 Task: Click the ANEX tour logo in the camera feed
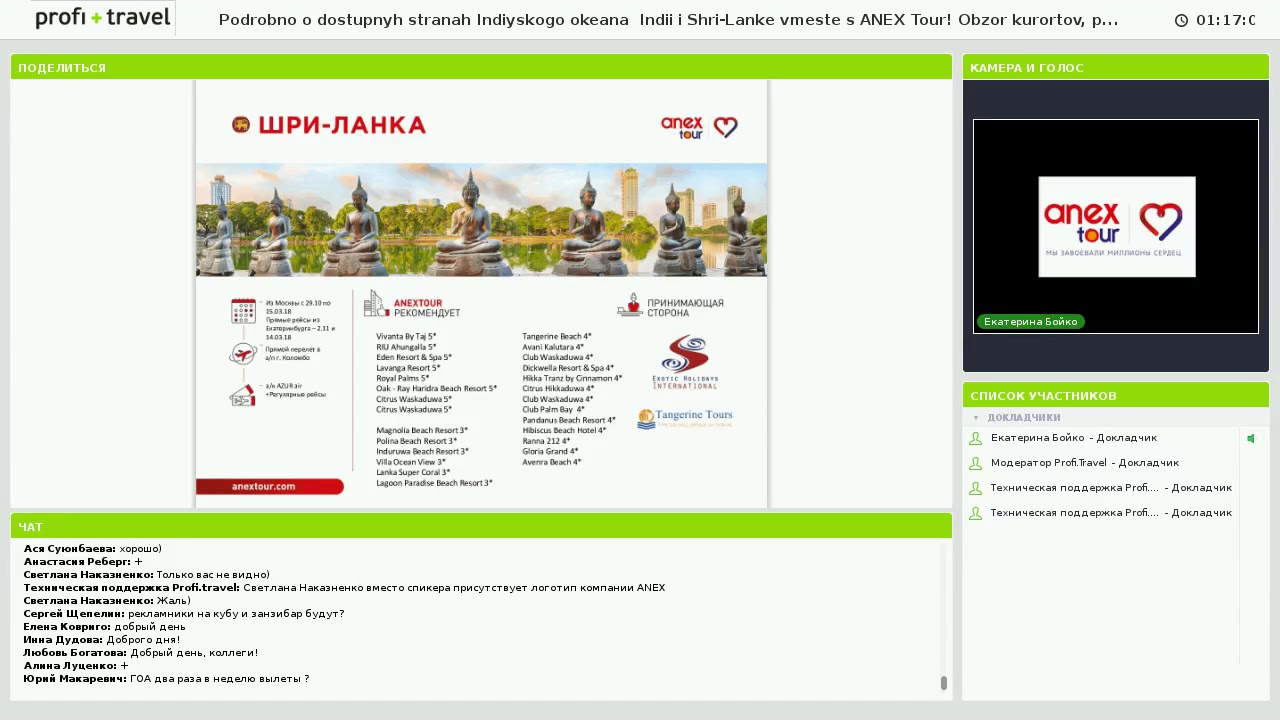[1117, 226]
